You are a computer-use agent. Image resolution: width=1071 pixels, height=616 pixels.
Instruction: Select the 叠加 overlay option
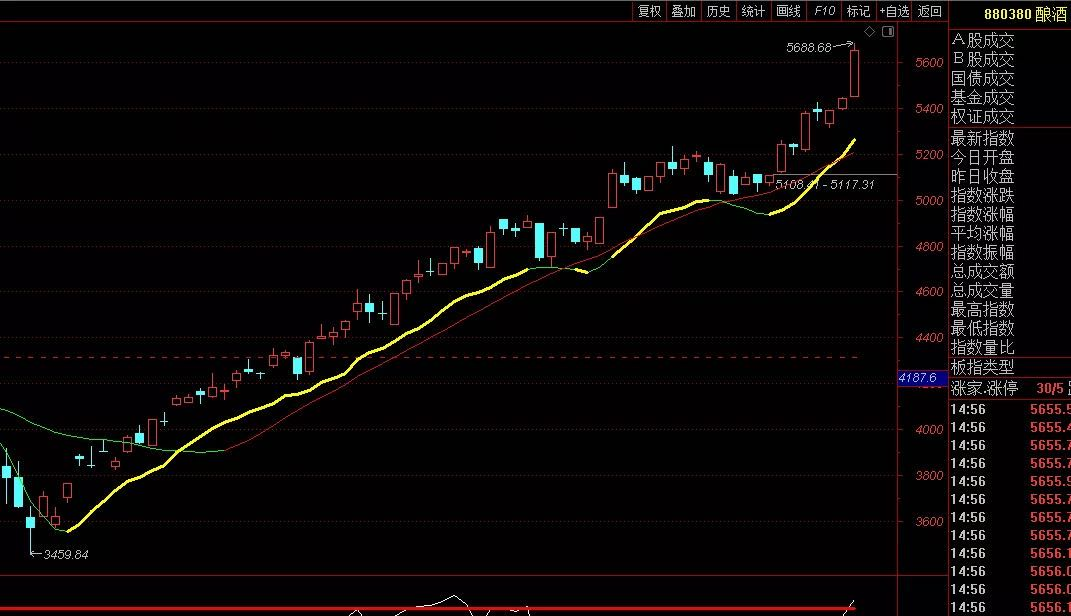683,11
